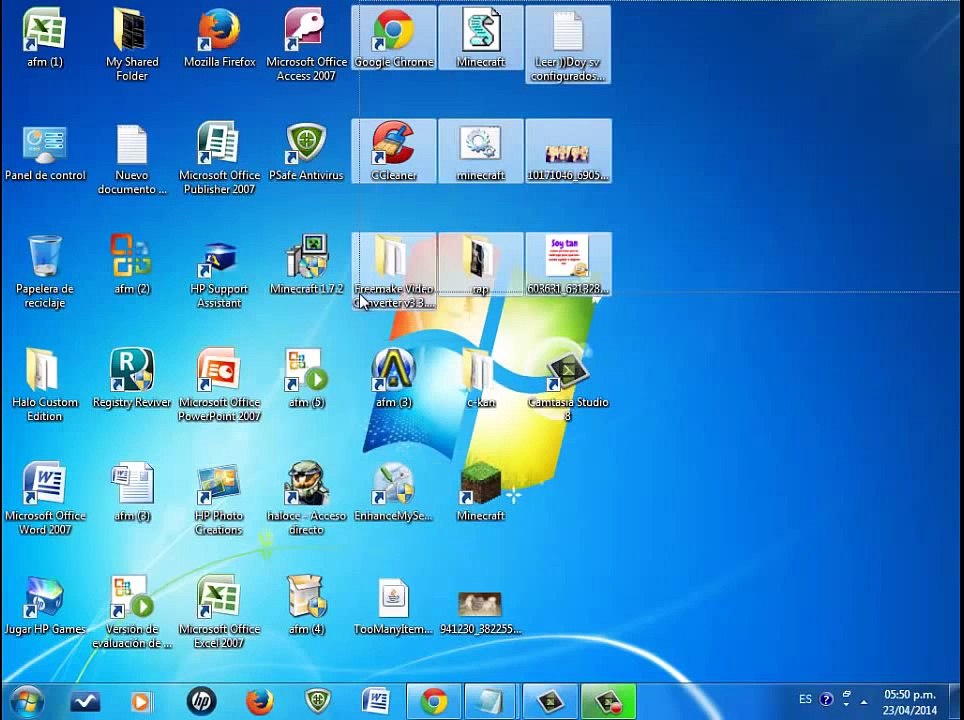This screenshot has width=964, height=720.
Task: Select Microsoft Office Excel 2007 shortcut
Action: (x=219, y=612)
